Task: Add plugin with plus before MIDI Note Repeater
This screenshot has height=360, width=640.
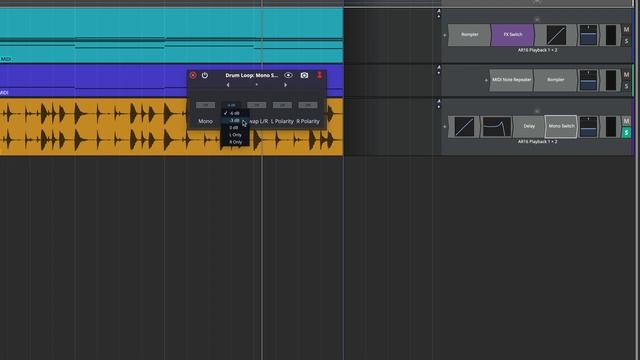Action: pos(486,80)
